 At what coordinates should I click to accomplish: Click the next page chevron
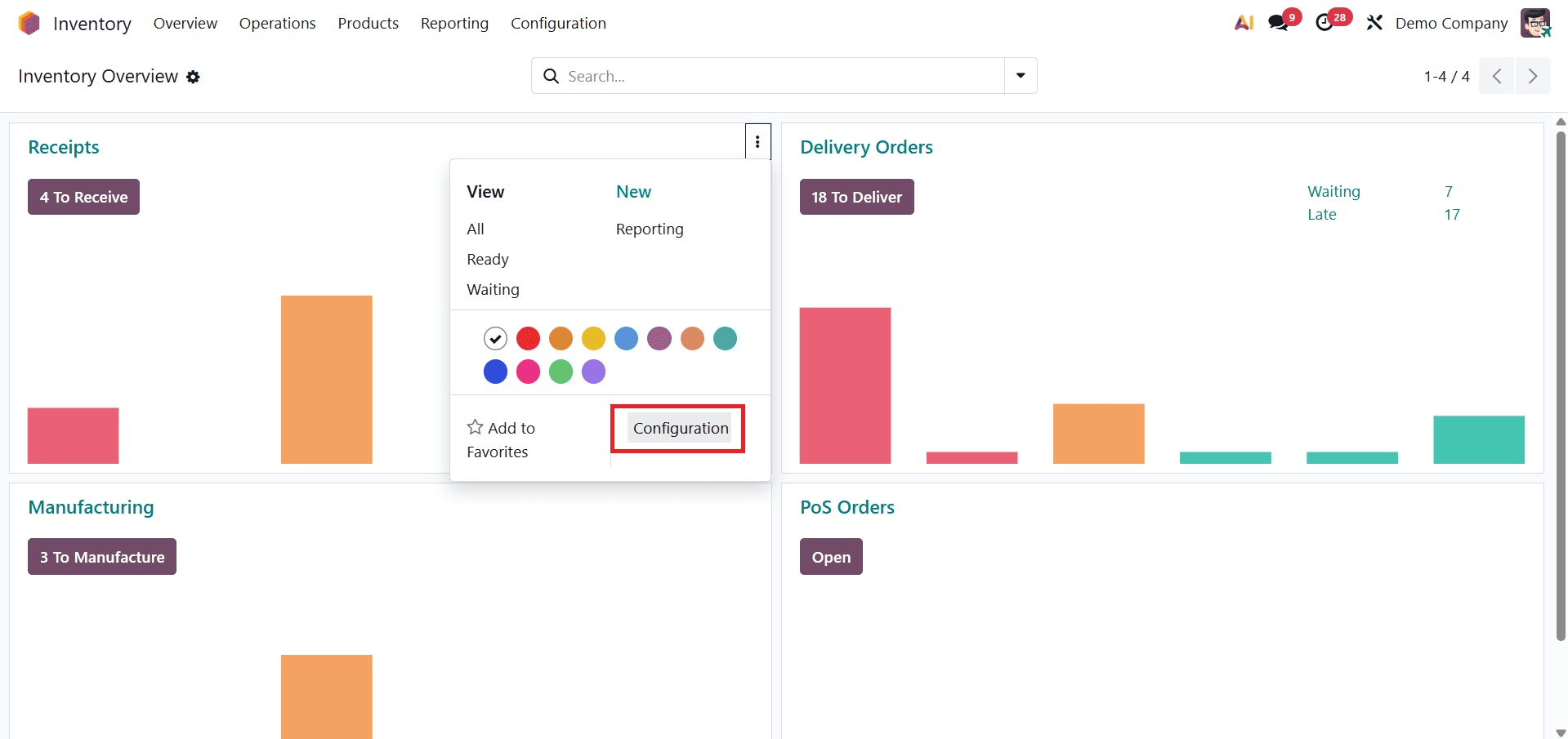[1533, 75]
